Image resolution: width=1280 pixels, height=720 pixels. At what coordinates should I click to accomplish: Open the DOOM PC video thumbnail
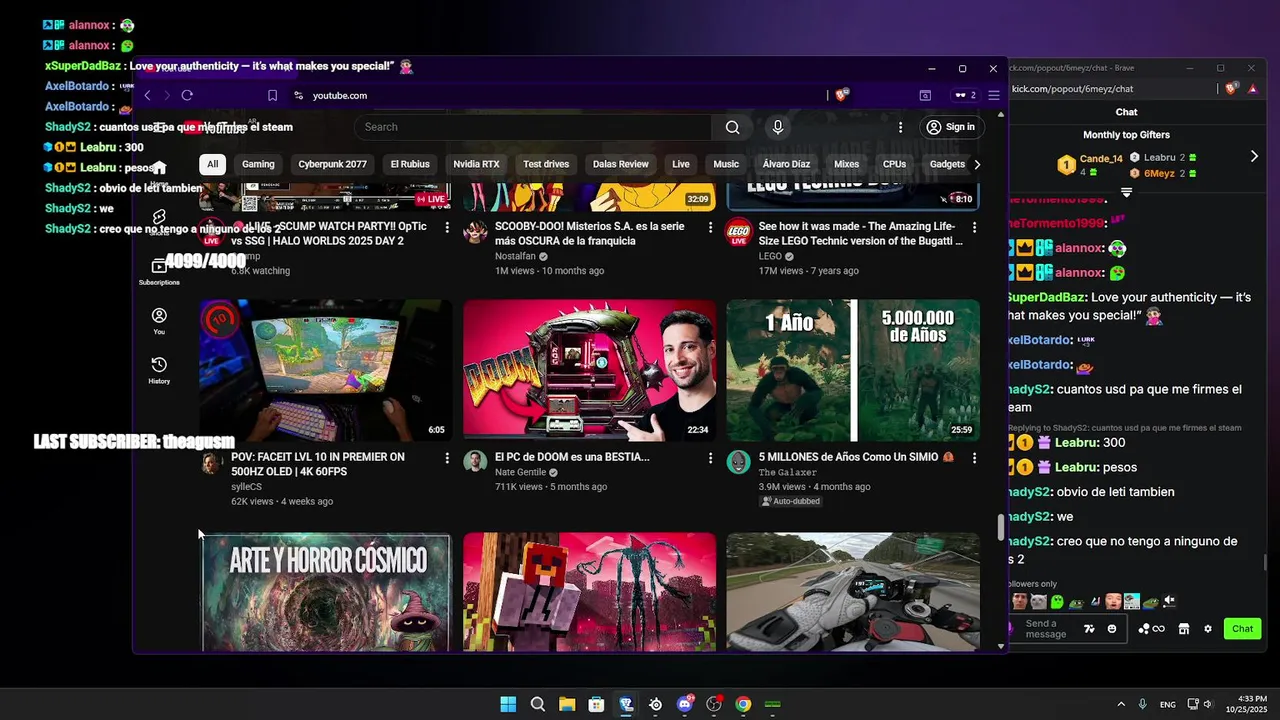[x=590, y=371]
